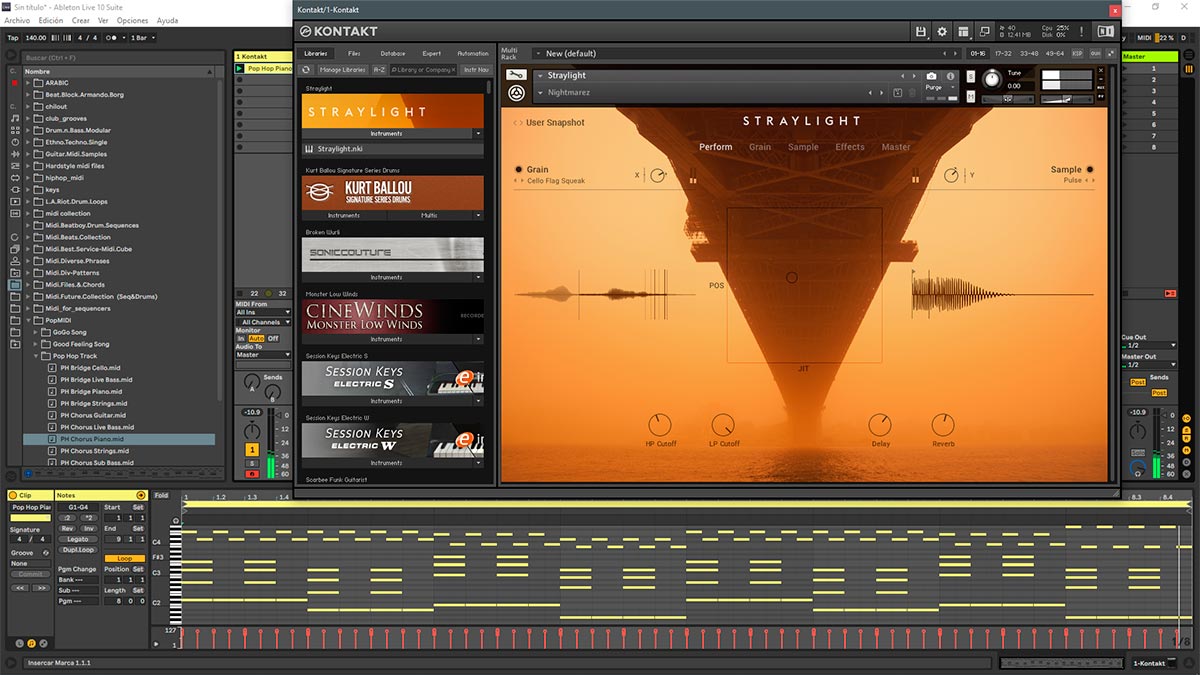Click the Straylight instrument thumbnail icon
This screenshot has width=1200, height=675.
pos(516,93)
